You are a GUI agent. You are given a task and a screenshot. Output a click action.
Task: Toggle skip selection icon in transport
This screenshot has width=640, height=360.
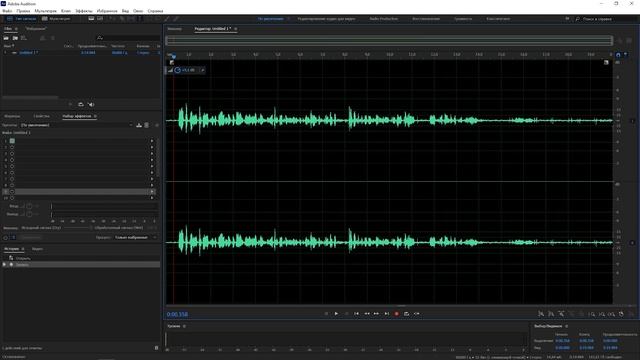417,313
